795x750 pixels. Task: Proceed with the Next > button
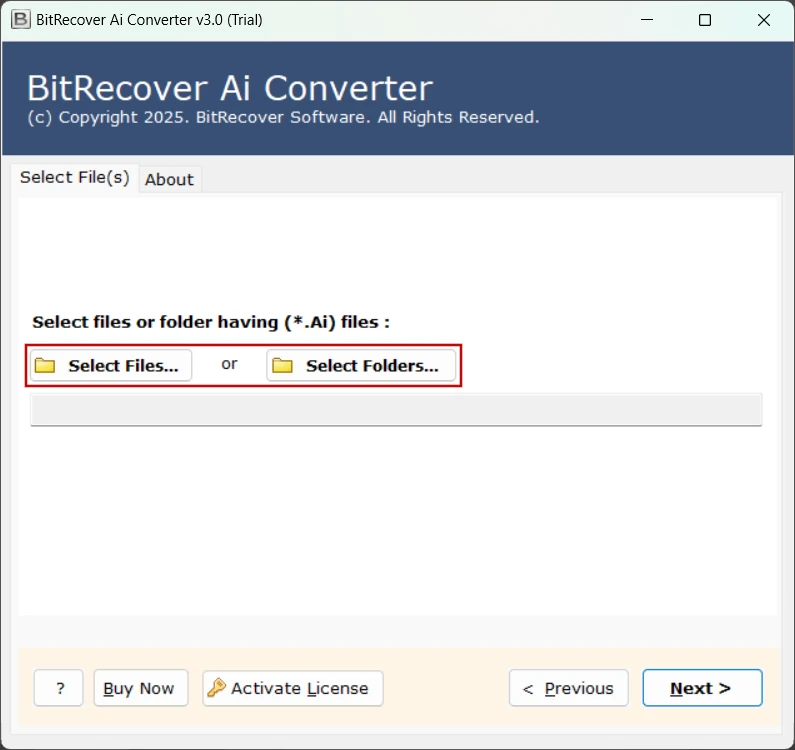pyautogui.click(x=701, y=688)
